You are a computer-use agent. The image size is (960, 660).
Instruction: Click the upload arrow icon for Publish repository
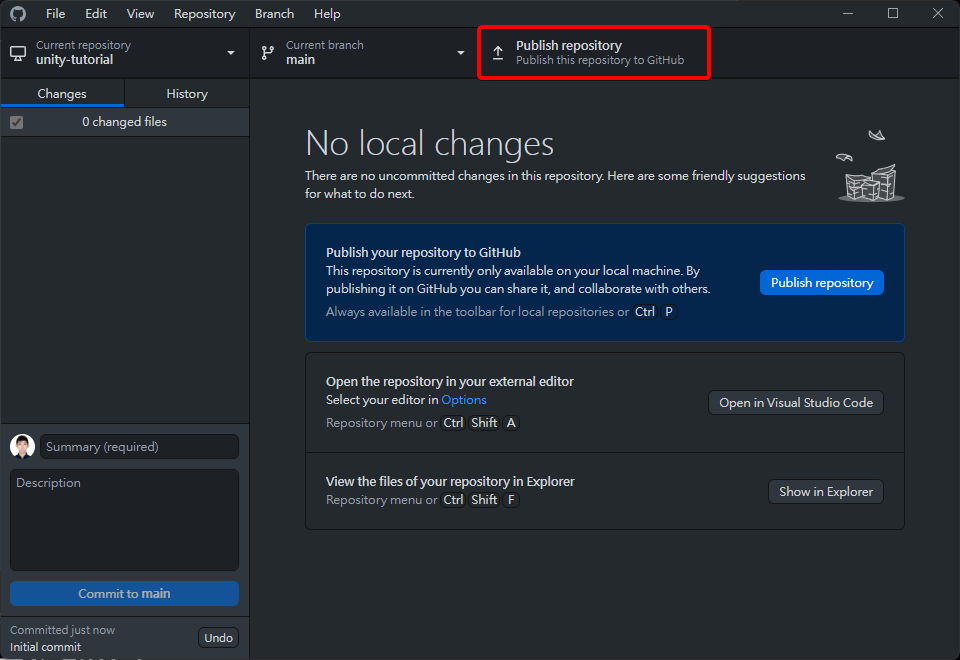(x=498, y=53)
